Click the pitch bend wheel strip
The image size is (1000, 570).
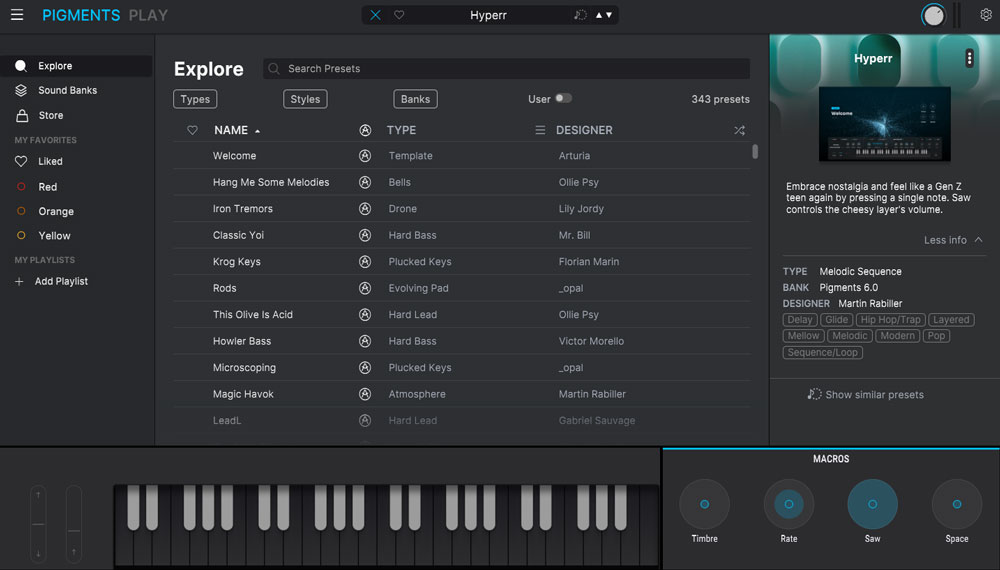tap(38, 524)
